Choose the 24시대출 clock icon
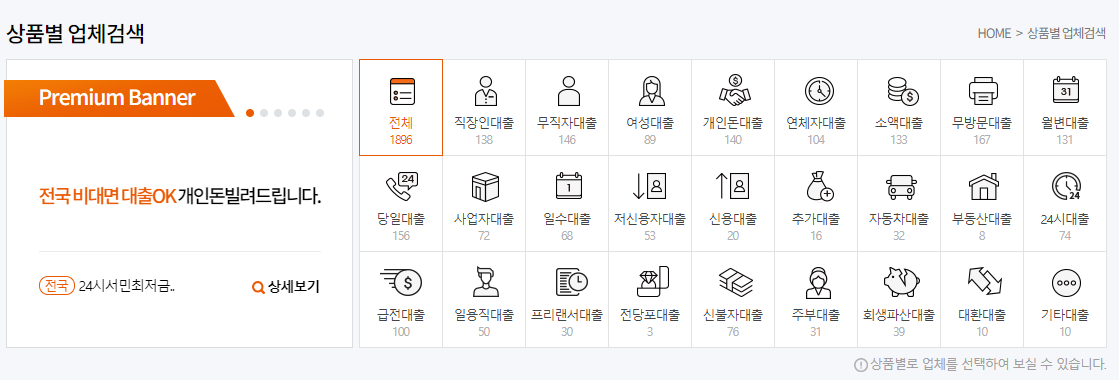The image size is (1119, 380). 1065,187
